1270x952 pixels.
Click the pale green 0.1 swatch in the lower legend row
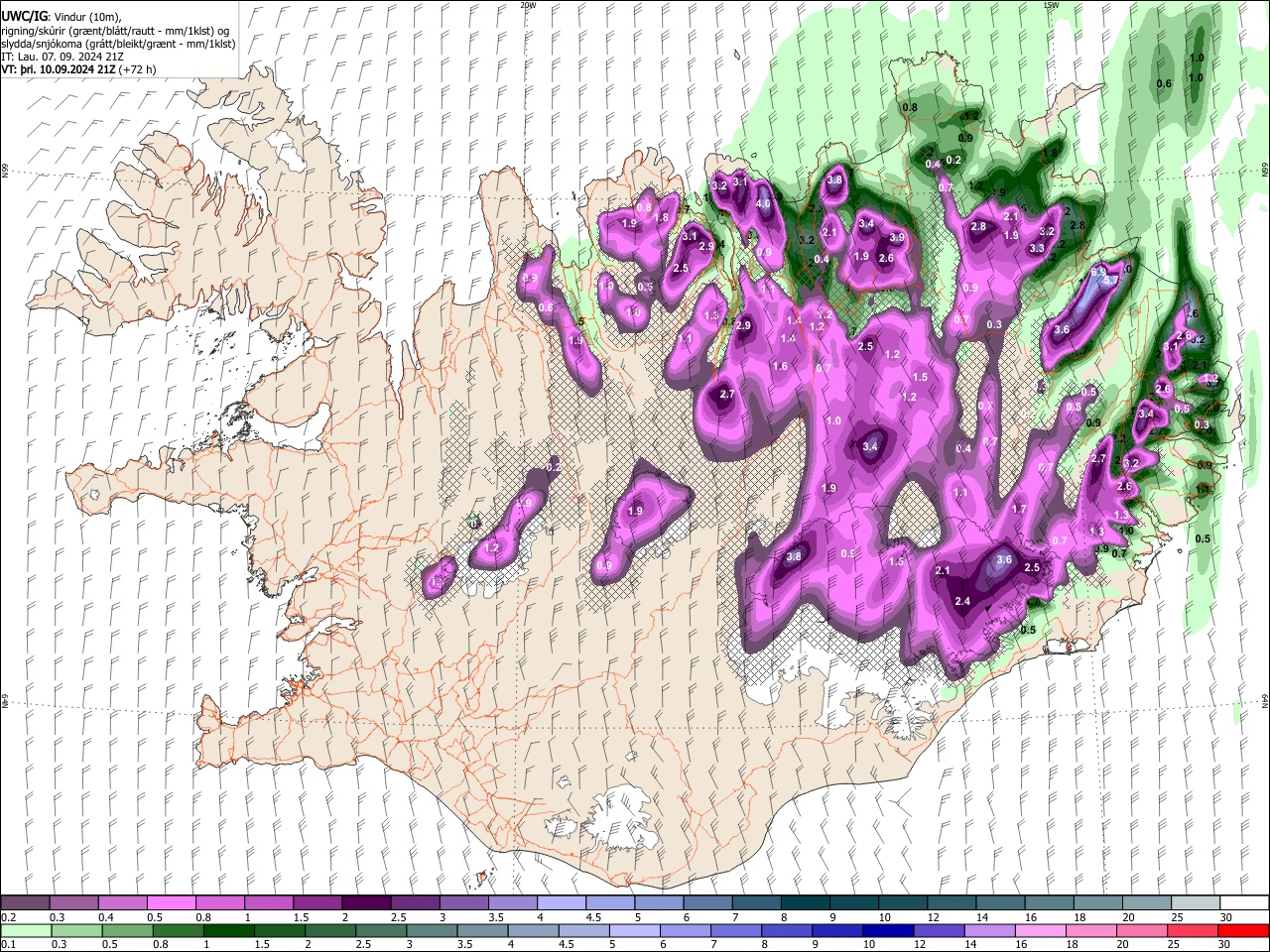click(x=25, y=930)
